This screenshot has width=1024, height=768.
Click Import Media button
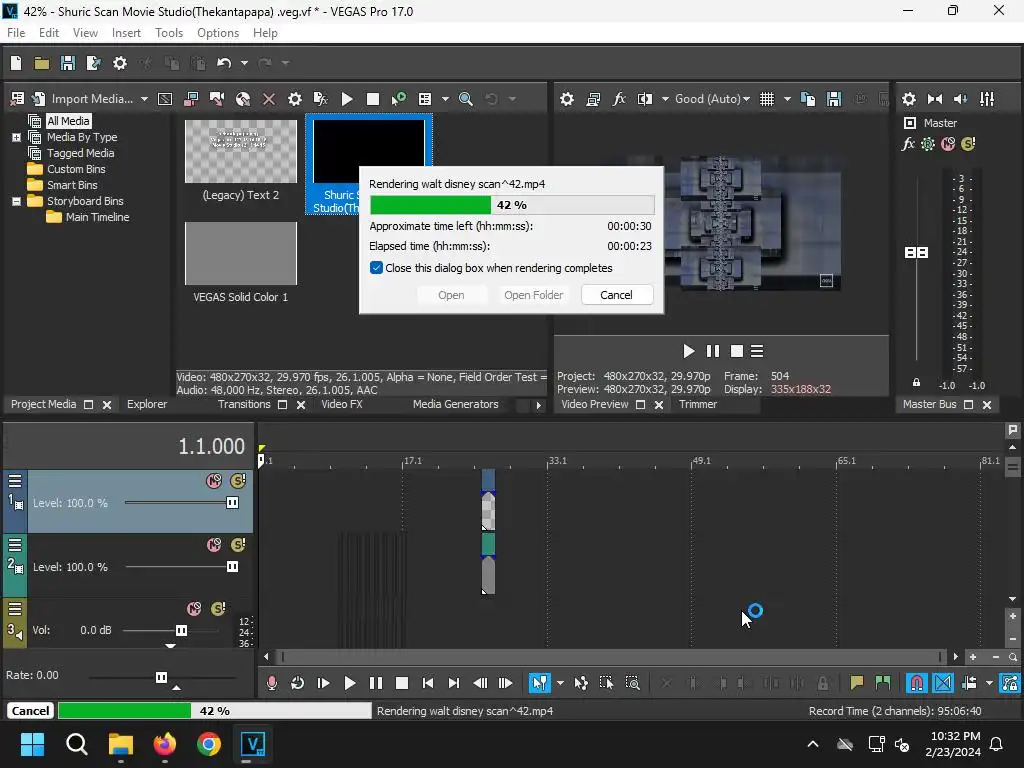(x=92, y=99)
